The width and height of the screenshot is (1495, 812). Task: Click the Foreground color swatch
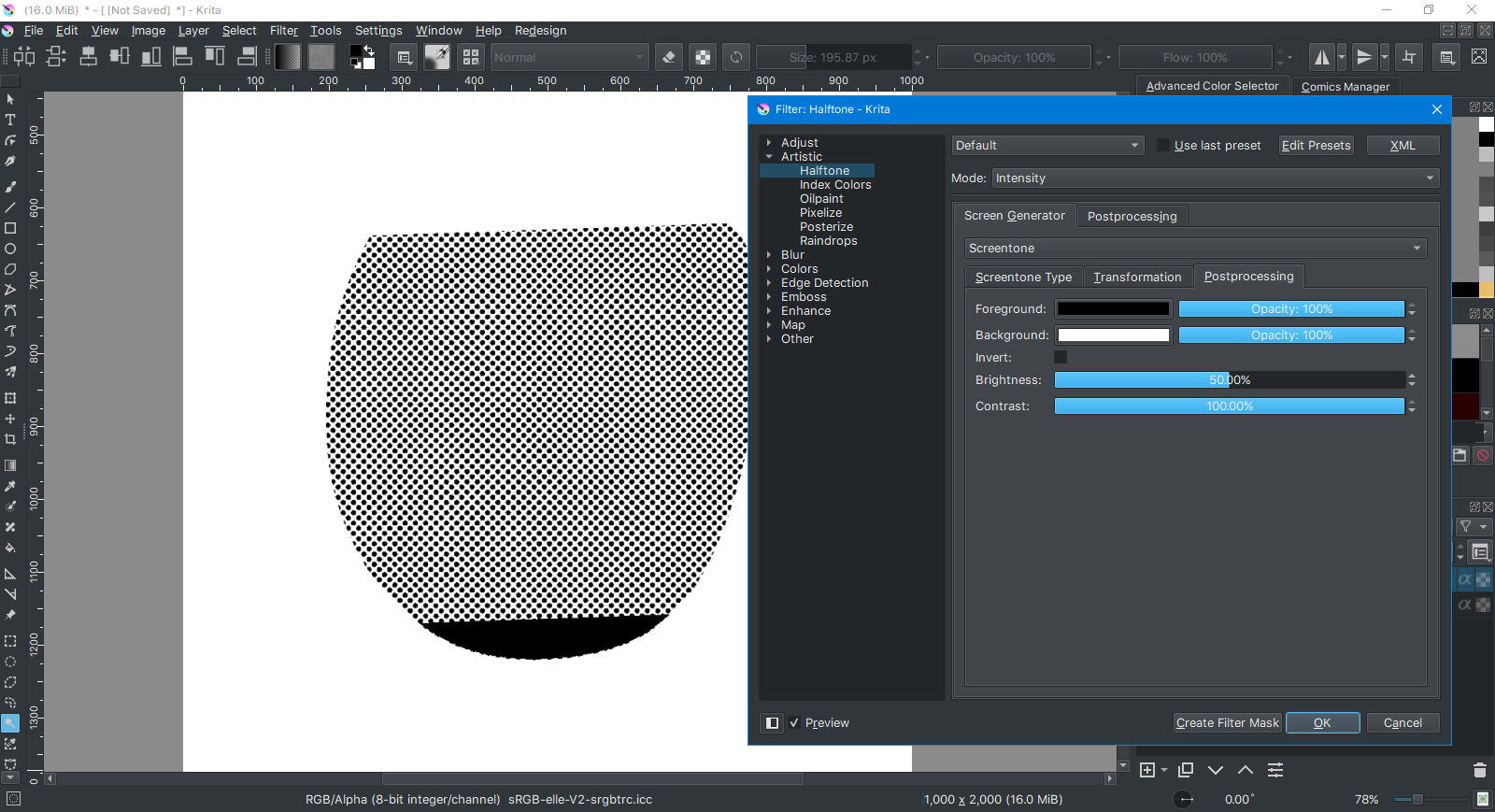tap(1113, 309)
